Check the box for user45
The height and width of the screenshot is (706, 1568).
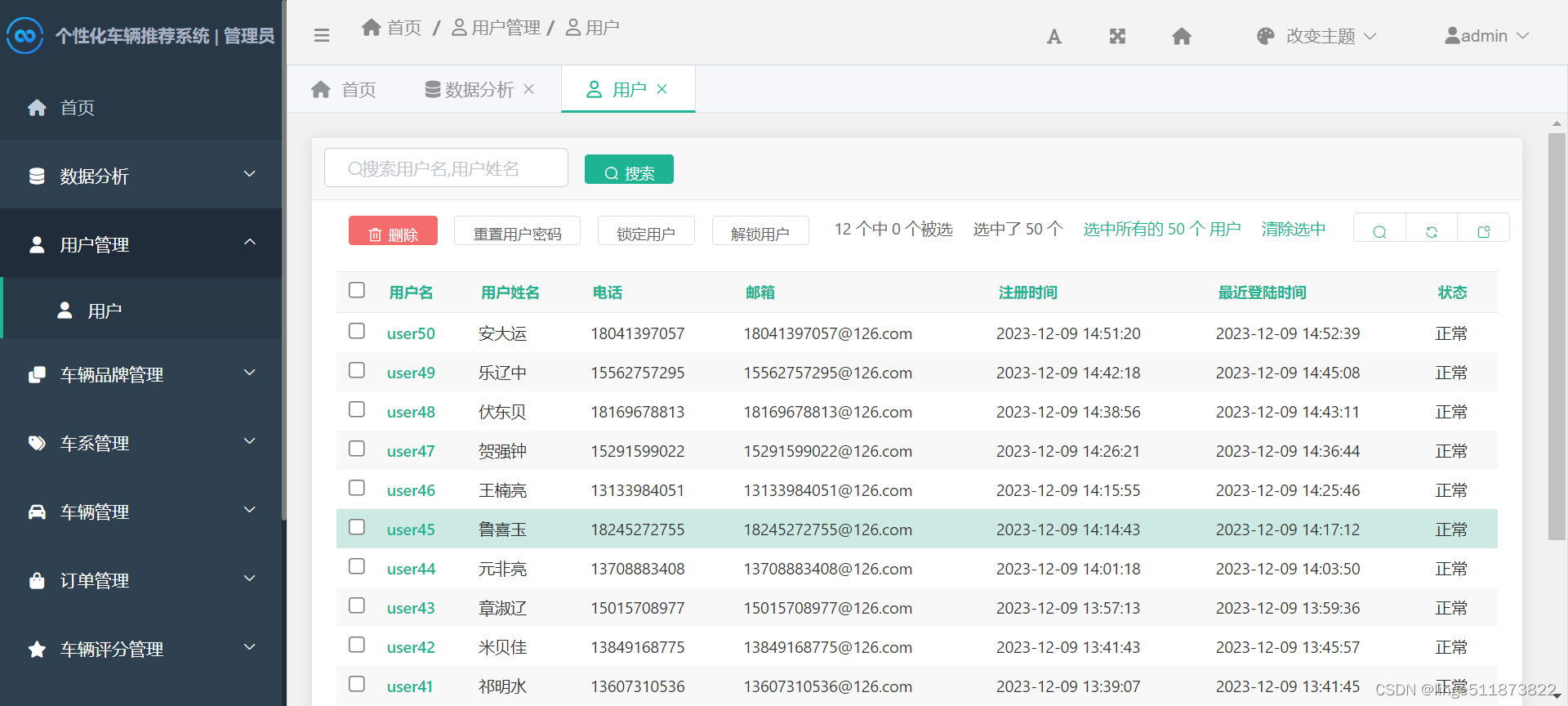357,527
